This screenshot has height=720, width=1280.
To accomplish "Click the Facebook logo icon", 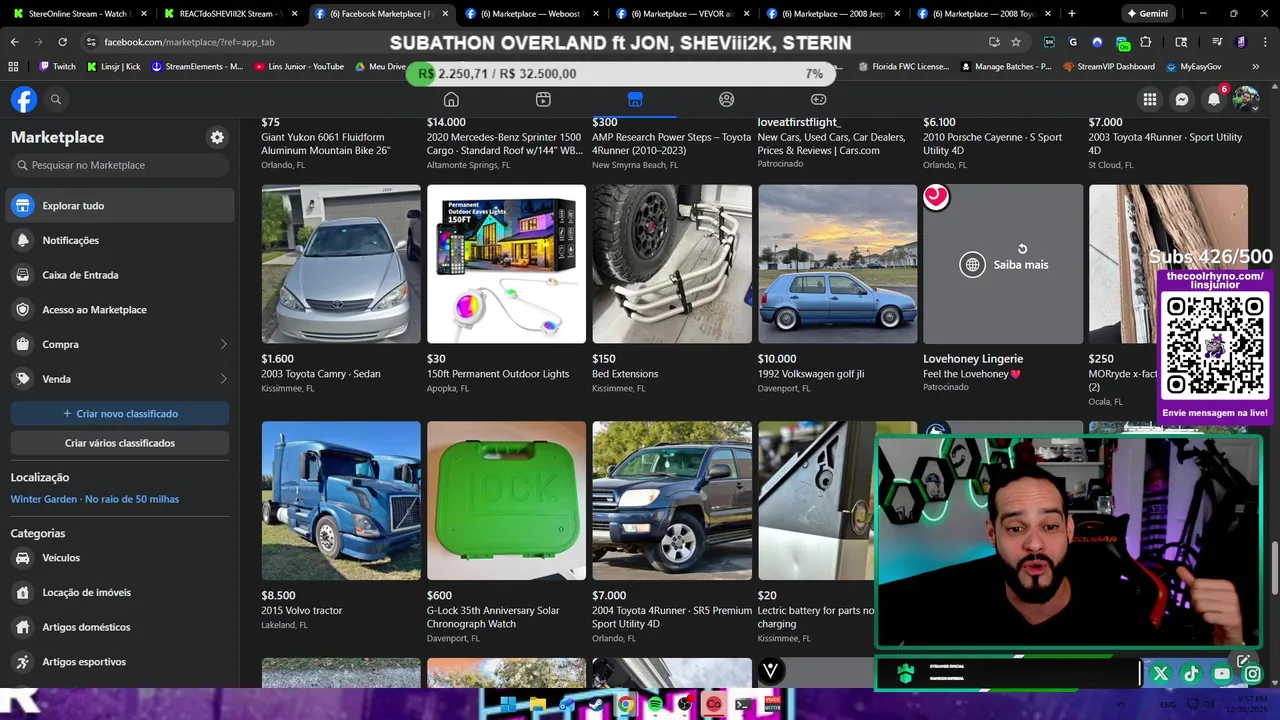I will tap(24, 99).
